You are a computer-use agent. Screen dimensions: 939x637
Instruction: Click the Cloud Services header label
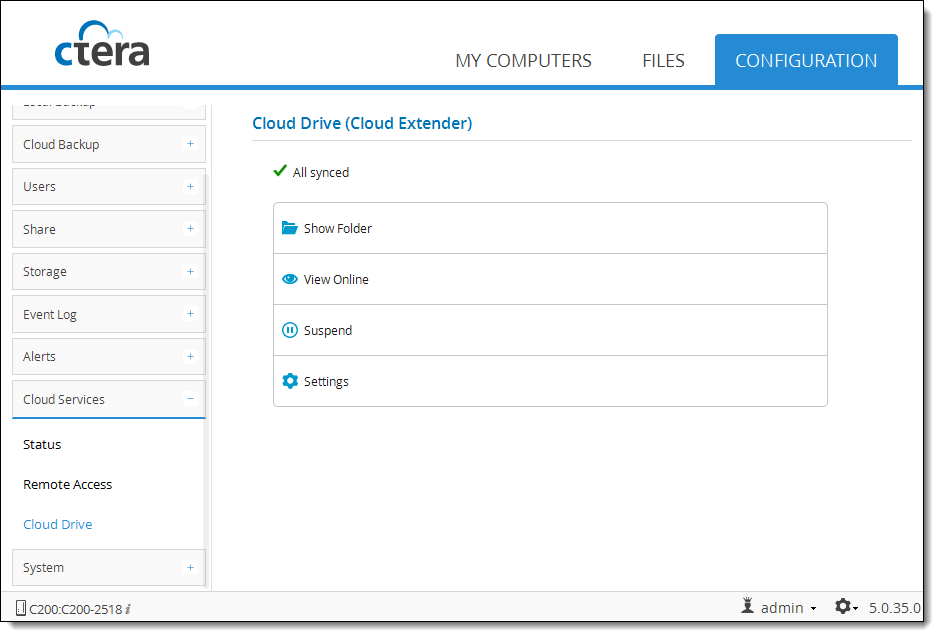63,399
